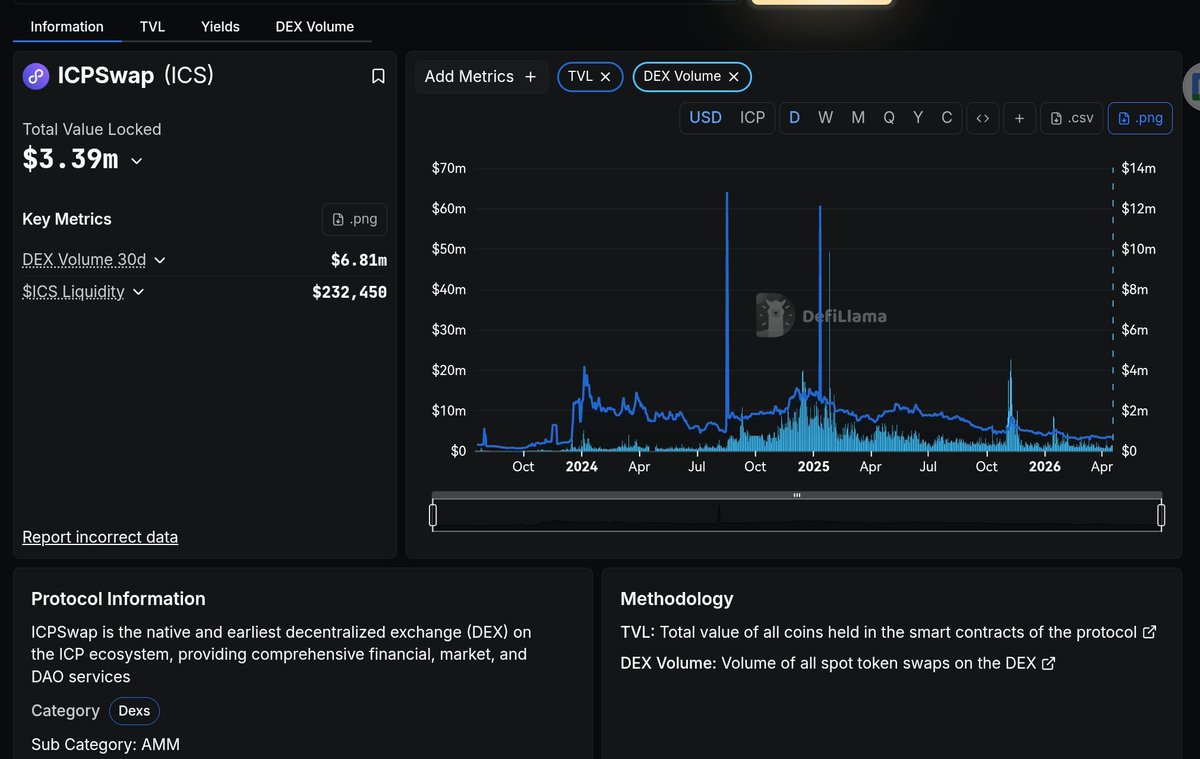Click the $14m right axis label

[1139, 168]
